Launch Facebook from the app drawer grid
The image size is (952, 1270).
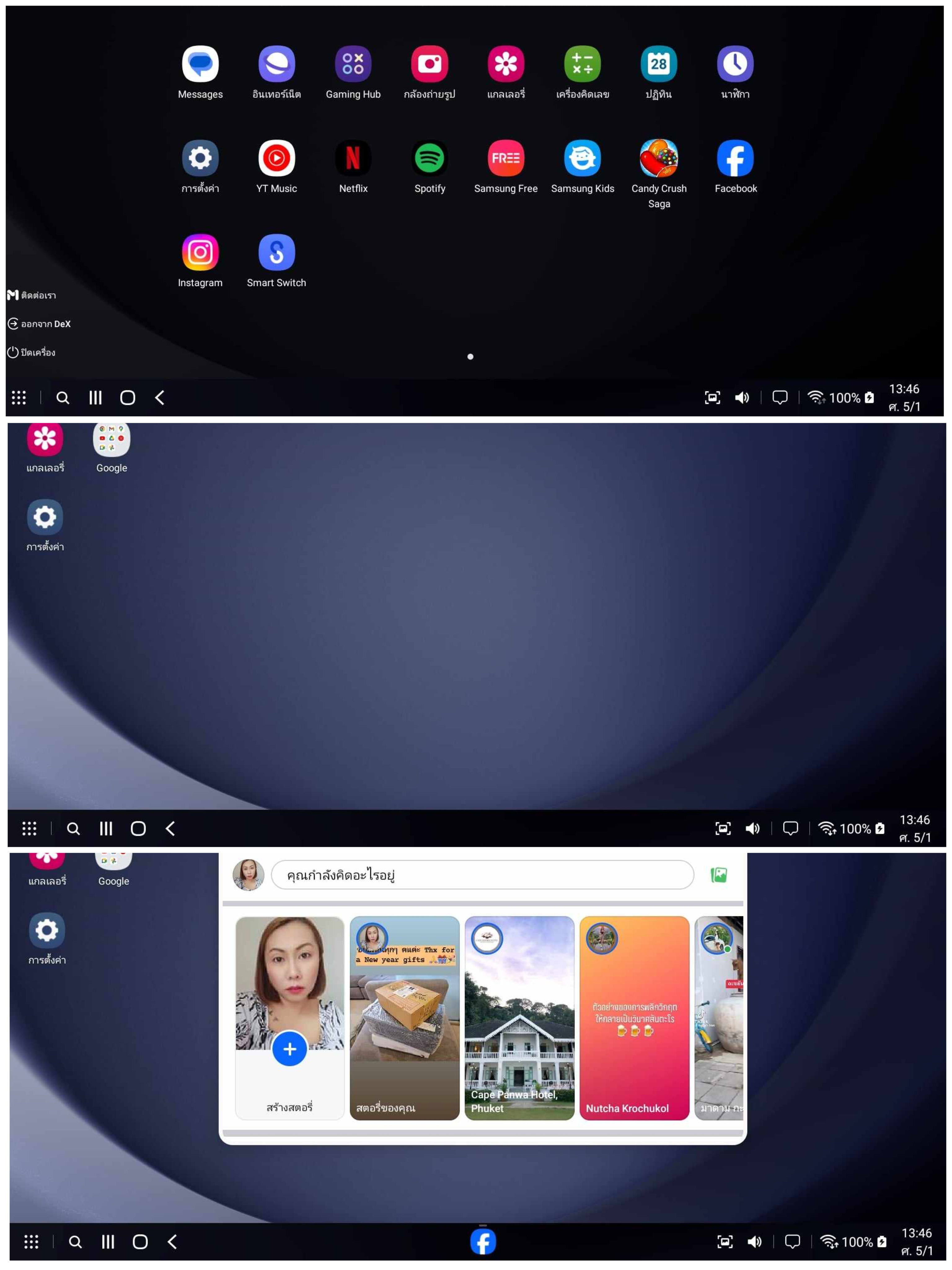(735, 158)
